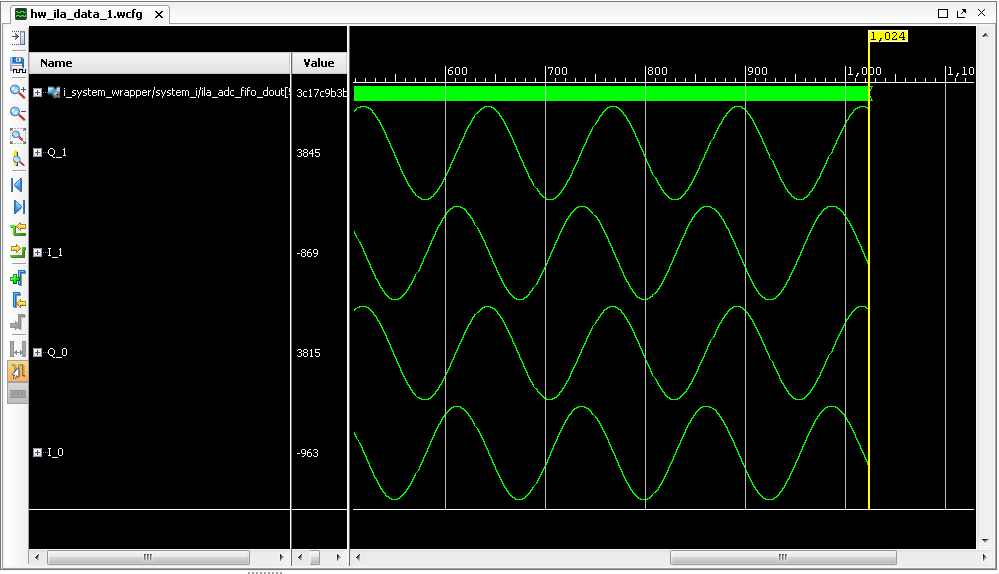Expand the I_1 signal
The height and width of the screenshot is (574, 999).
tap(38, 252)
